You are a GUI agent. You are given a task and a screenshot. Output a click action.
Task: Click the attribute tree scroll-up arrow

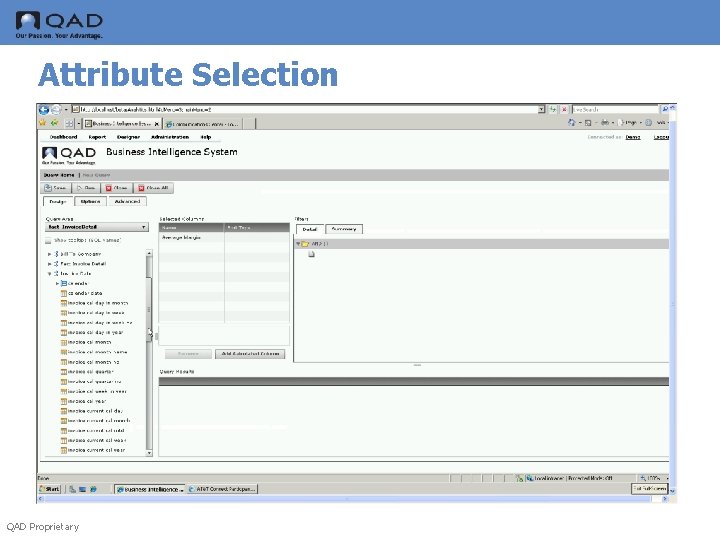[149, 253]
